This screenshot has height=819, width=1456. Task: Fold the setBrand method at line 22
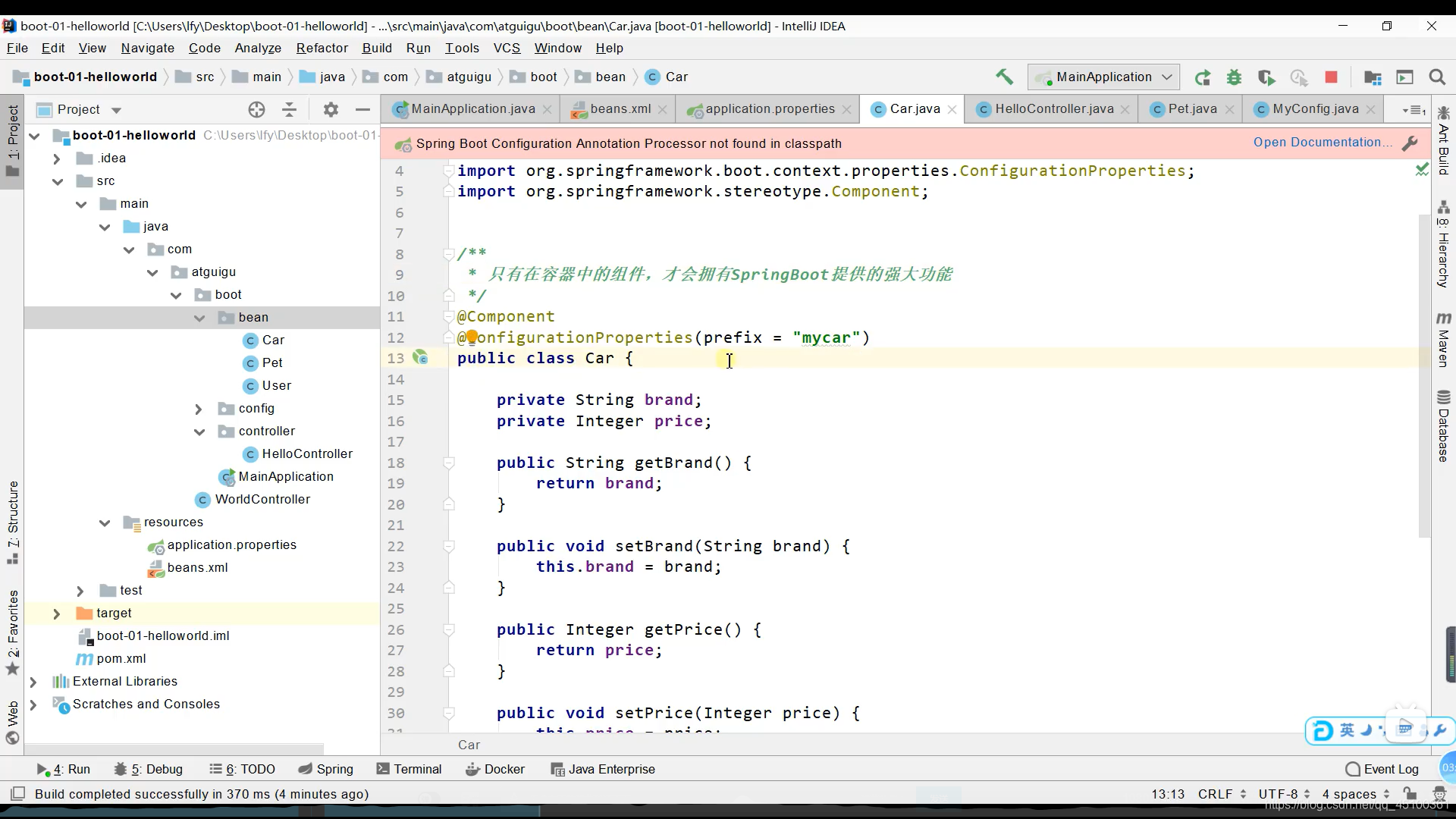pyautogui.click(x=449, y=546)
